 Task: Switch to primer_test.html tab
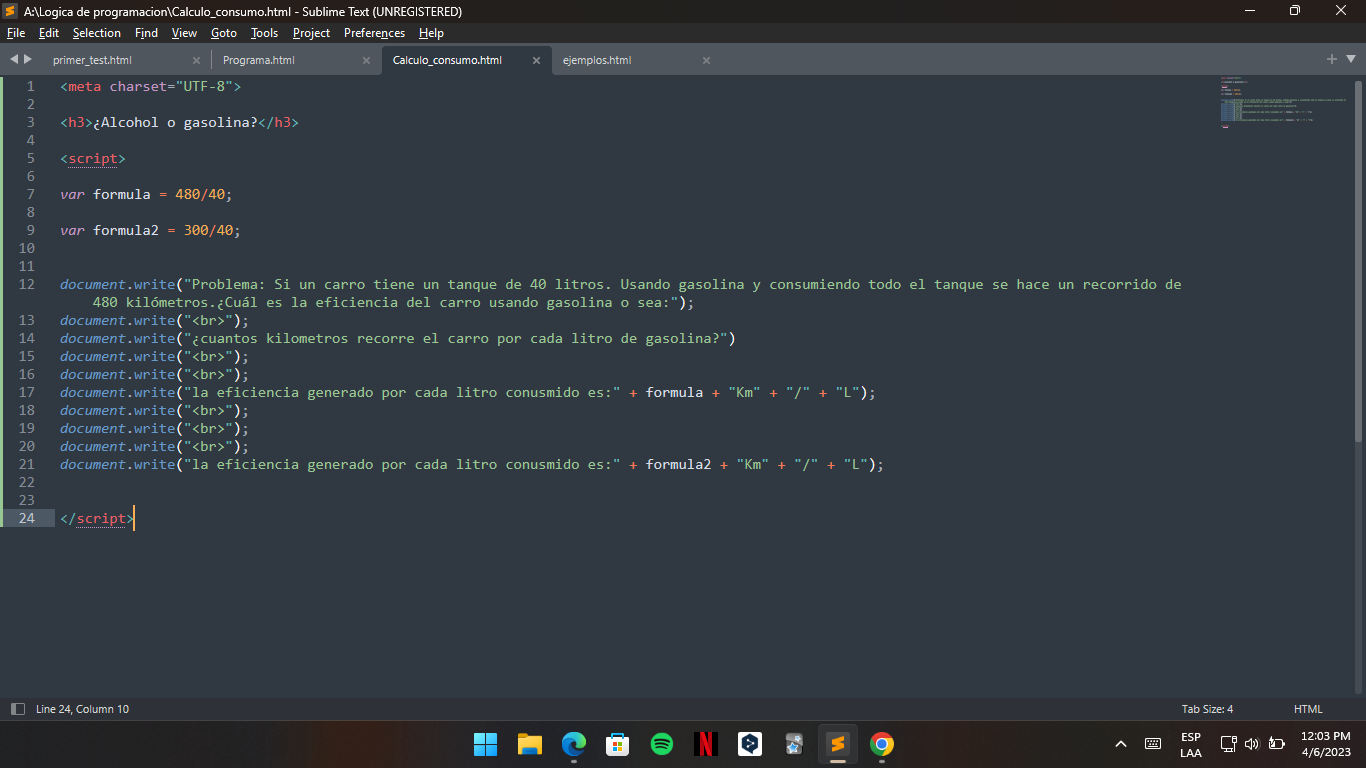92,60
